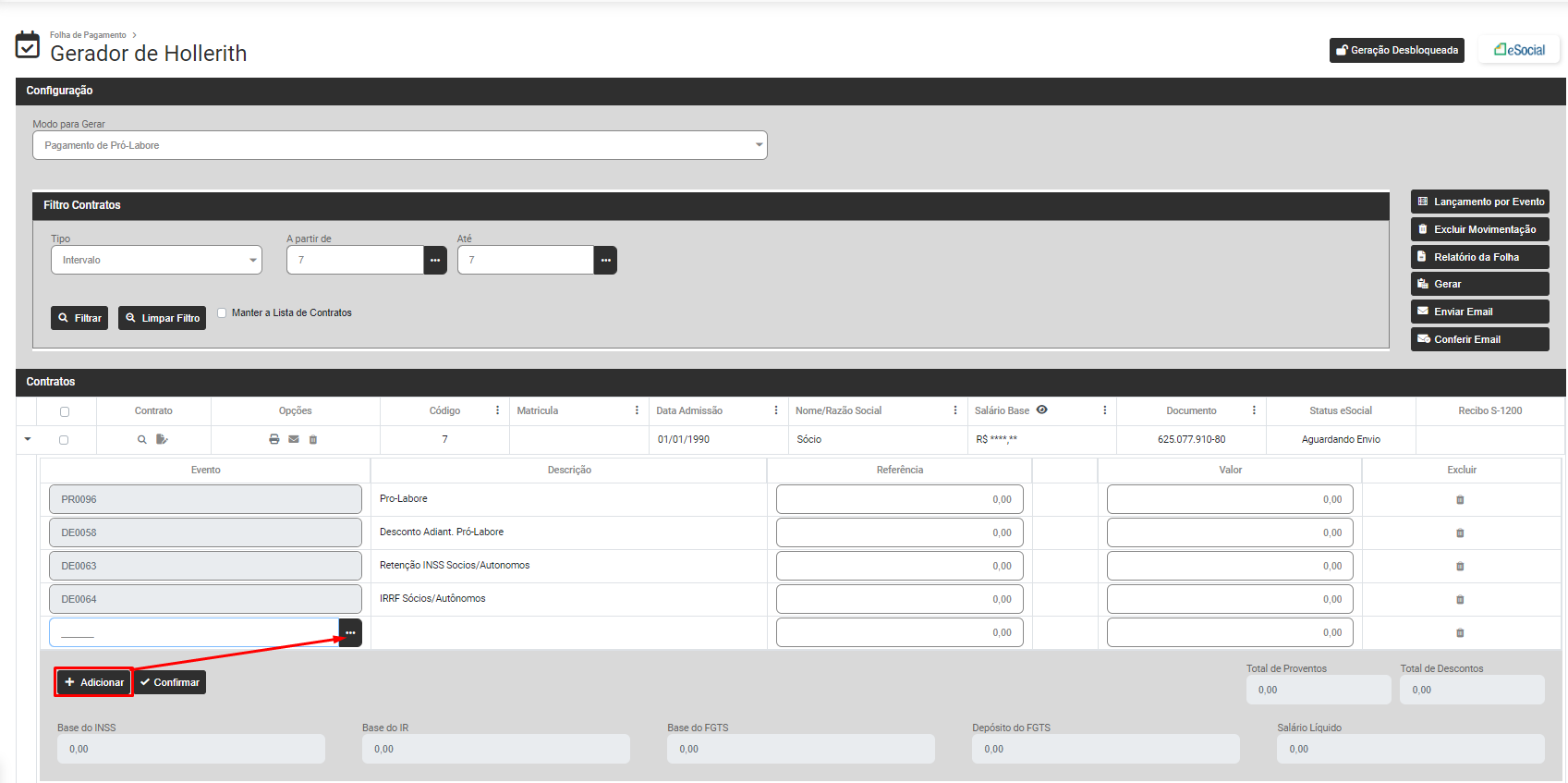Toggle Salário Base visibility eye icon
1568x783 pixels.
(1041, 410)
